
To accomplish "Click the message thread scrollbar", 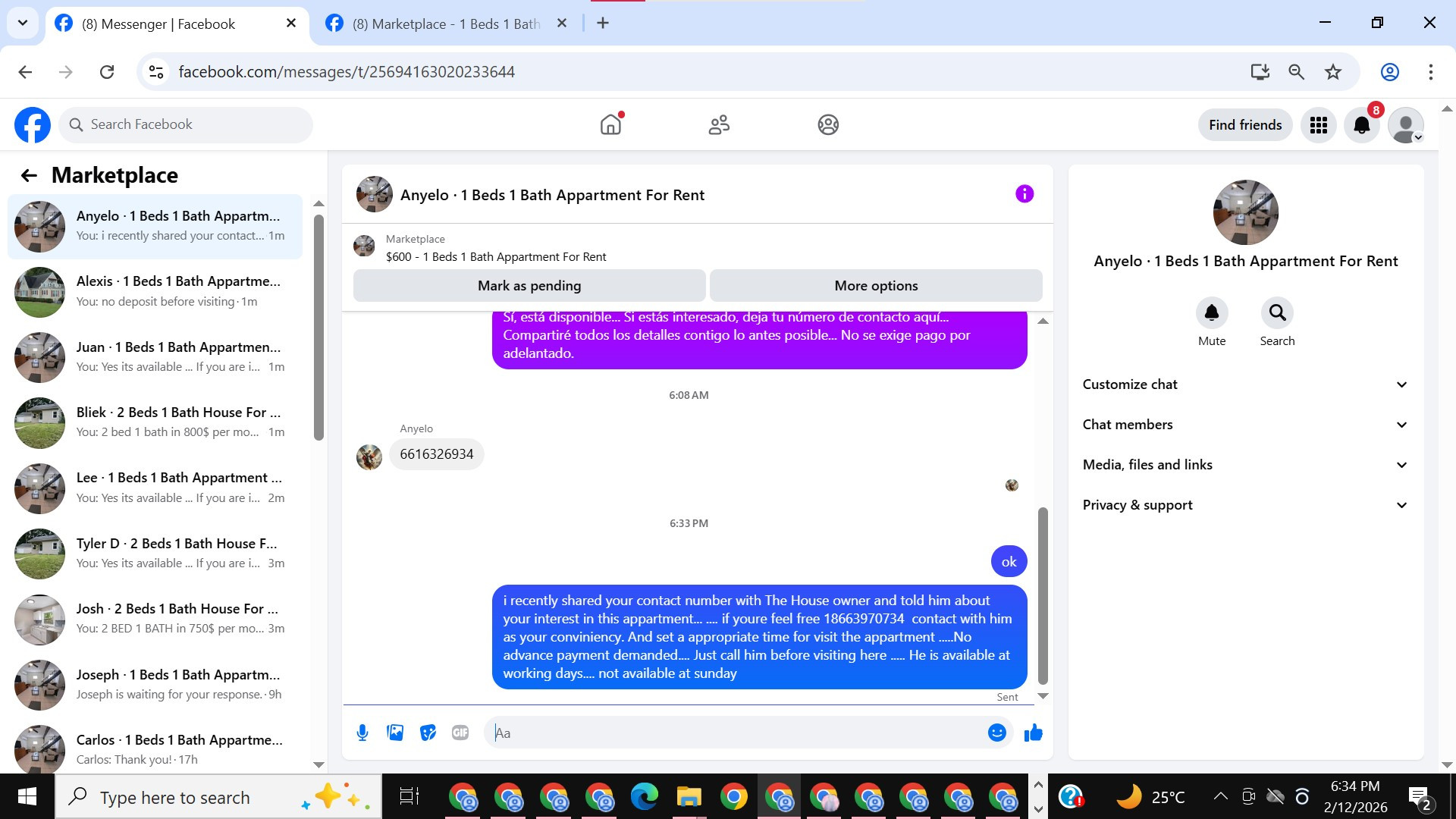I will [1043, 595].
